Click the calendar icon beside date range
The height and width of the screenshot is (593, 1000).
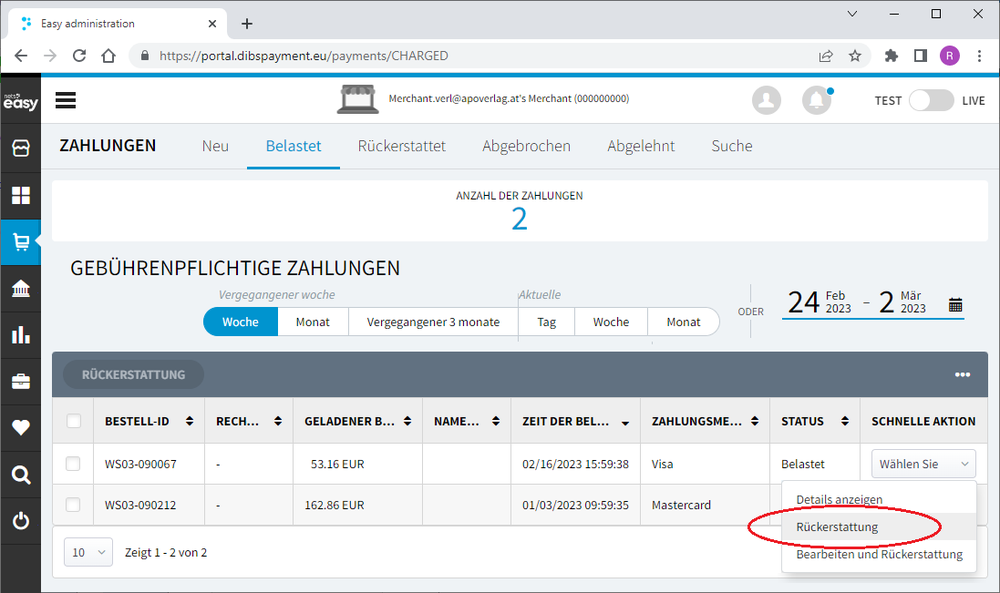point(955,305)
